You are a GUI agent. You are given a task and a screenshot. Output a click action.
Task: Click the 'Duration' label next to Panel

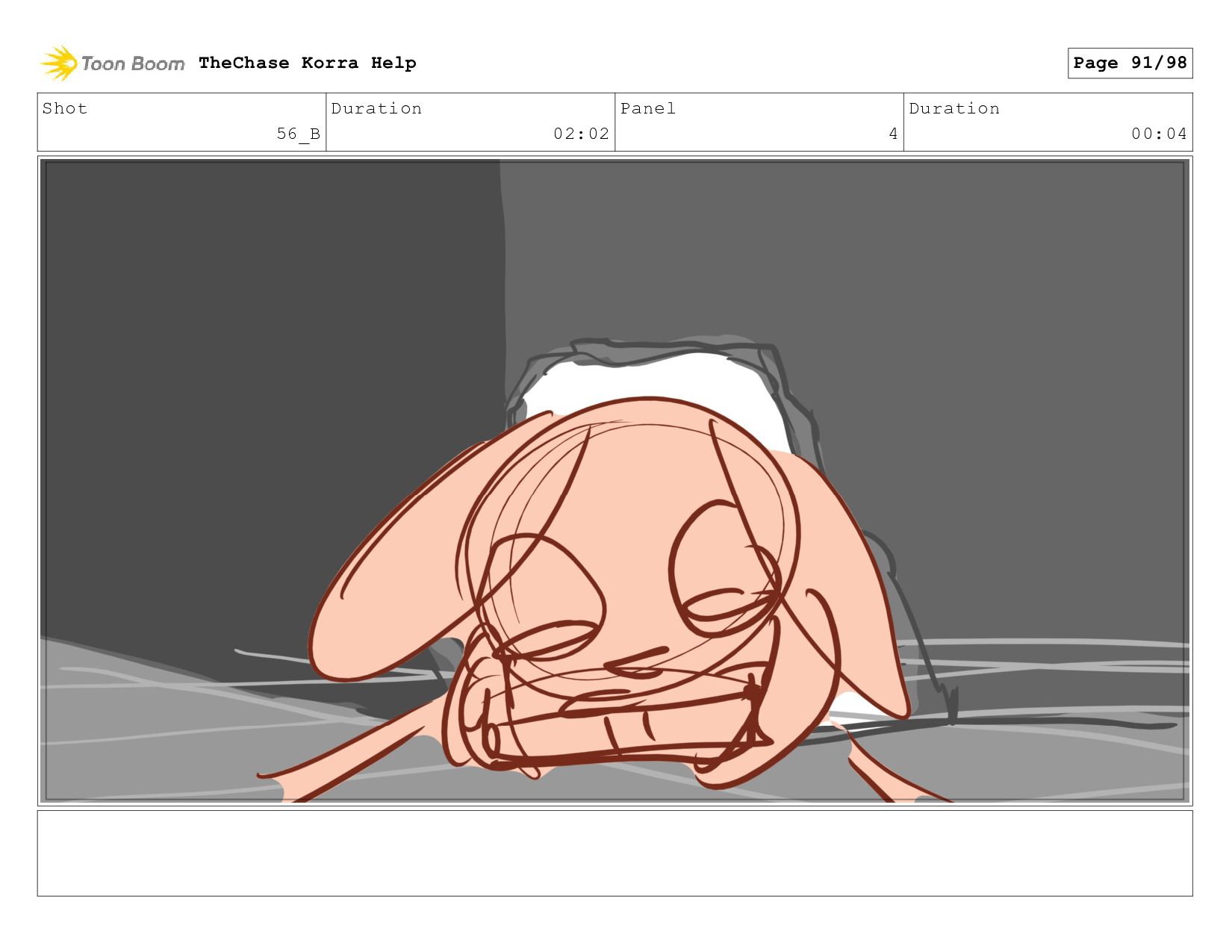click(x=954, y=108)
